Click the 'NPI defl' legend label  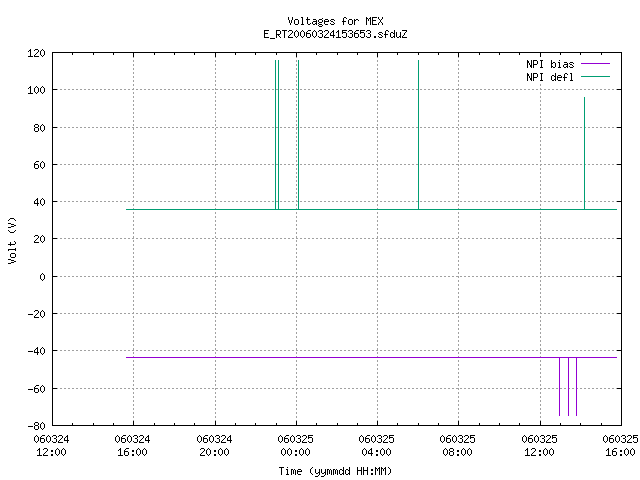tap(550, 77)
